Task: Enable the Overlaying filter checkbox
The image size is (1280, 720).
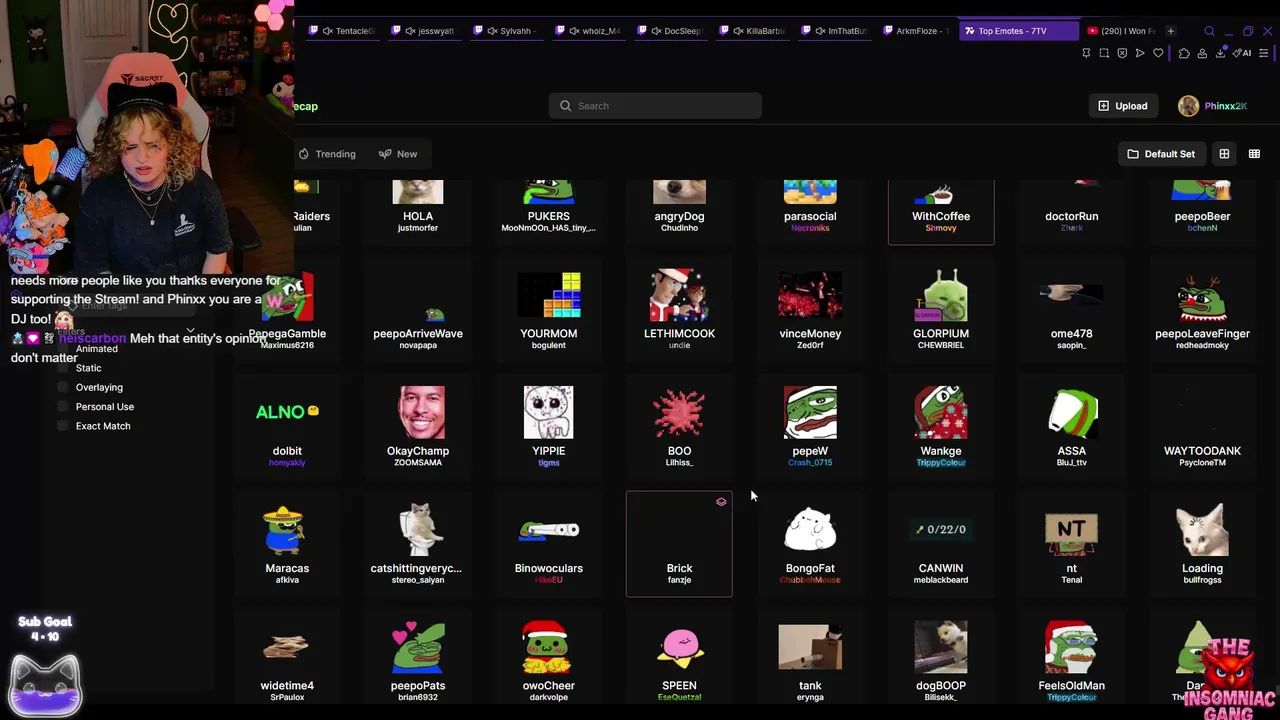Action: (63, 387)
